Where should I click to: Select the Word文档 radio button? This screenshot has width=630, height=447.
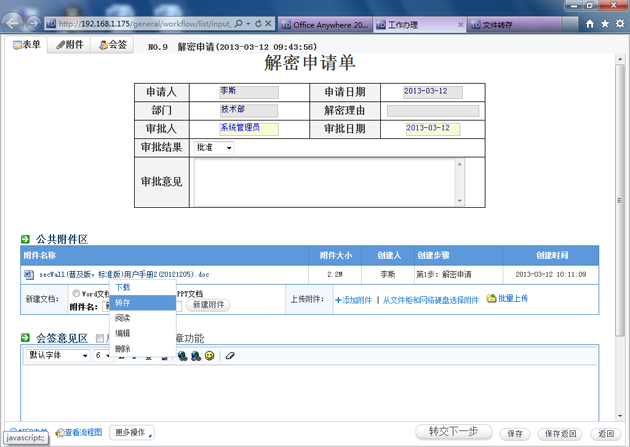76,294
